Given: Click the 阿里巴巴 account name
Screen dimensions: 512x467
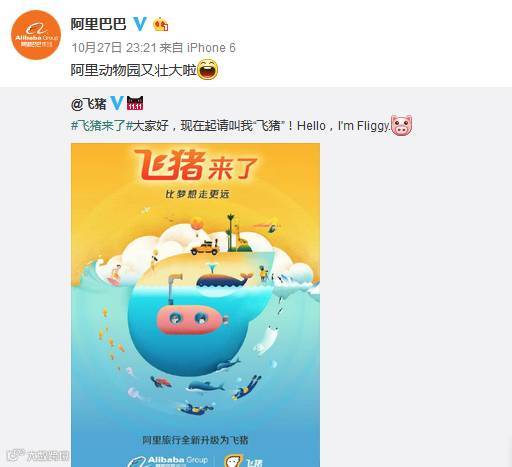Looking at the screenshot, I should click(99, 24).
